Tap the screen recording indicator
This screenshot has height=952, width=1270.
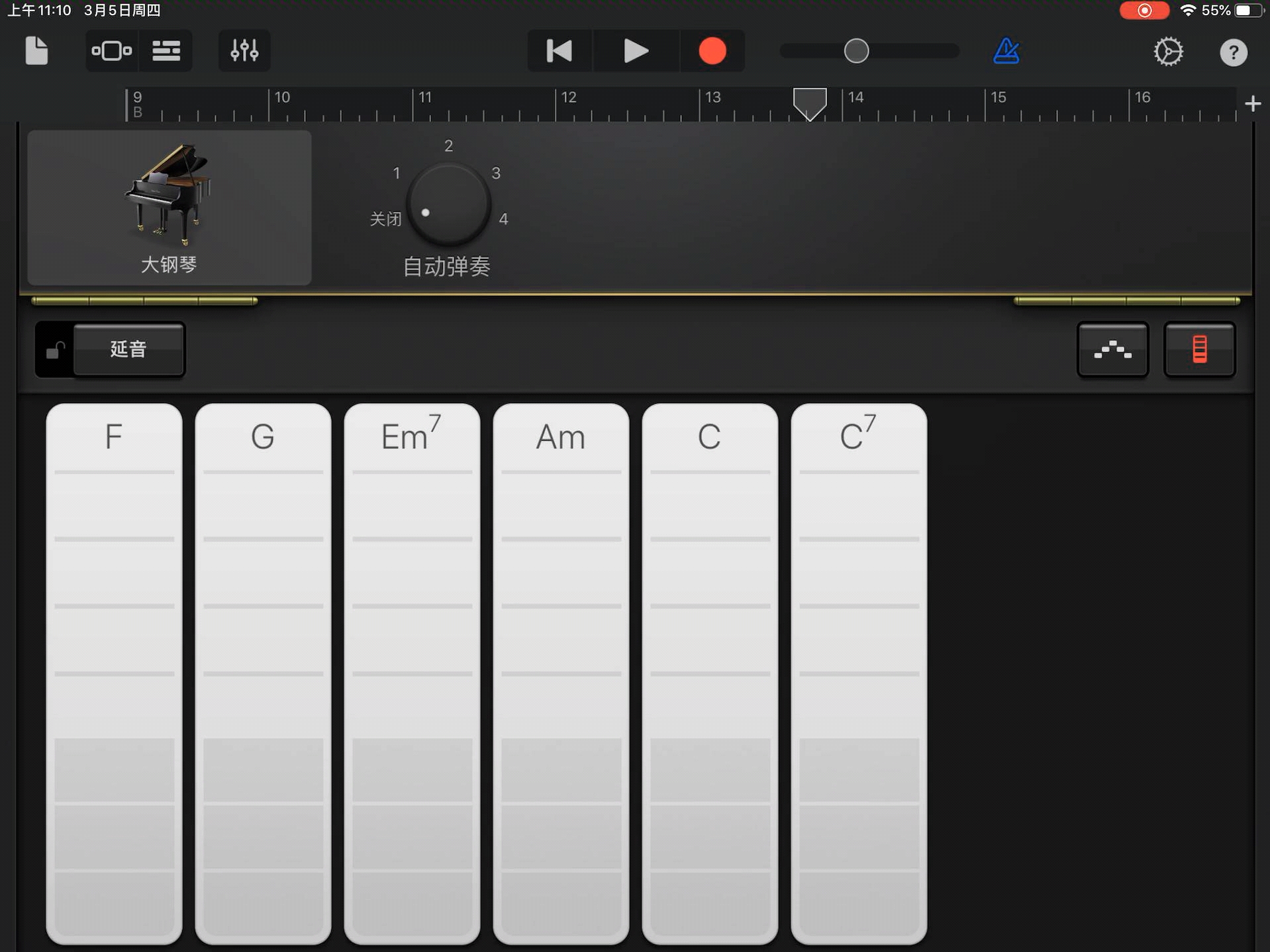[x=1144, y=11]
